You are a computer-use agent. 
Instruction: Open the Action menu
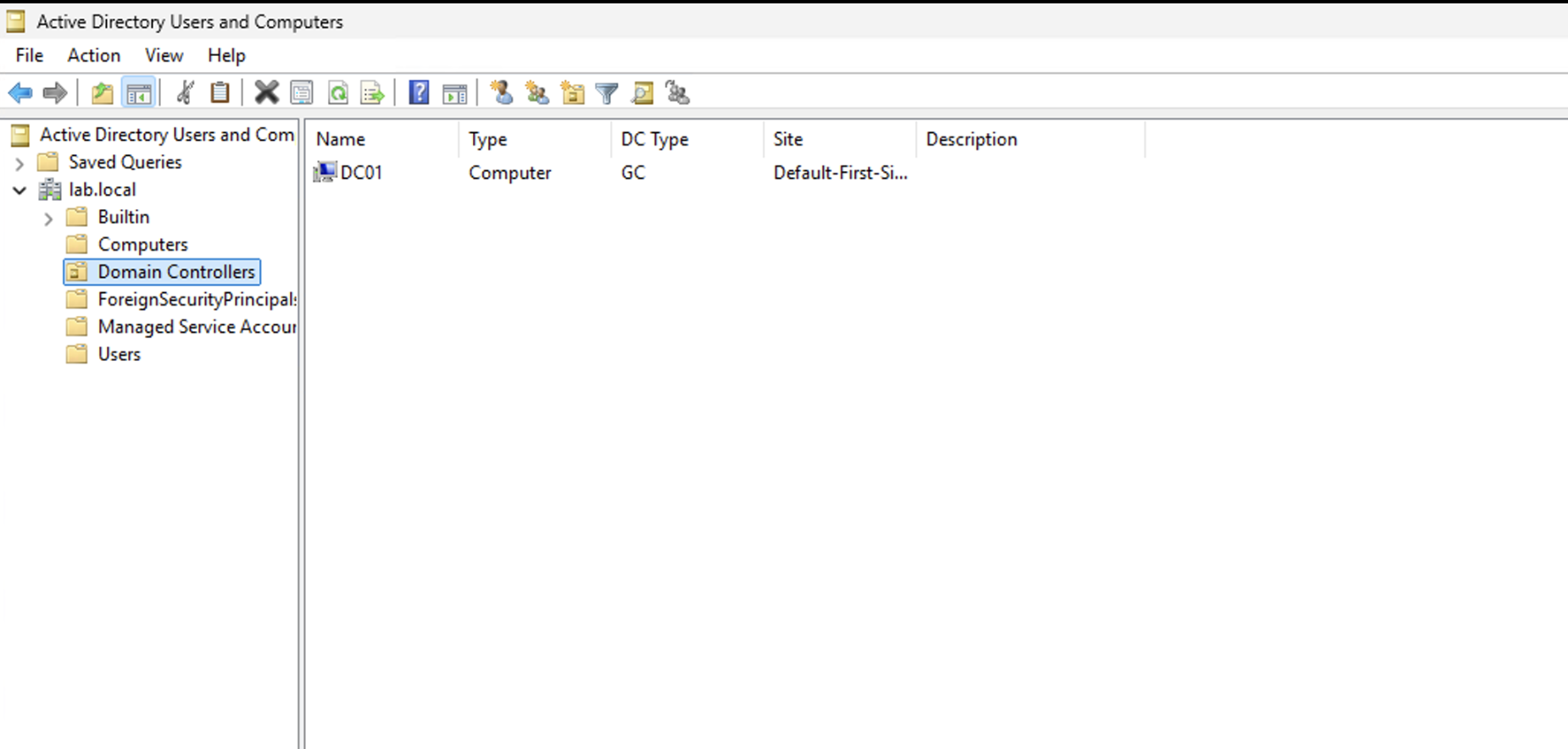(94, 55)
